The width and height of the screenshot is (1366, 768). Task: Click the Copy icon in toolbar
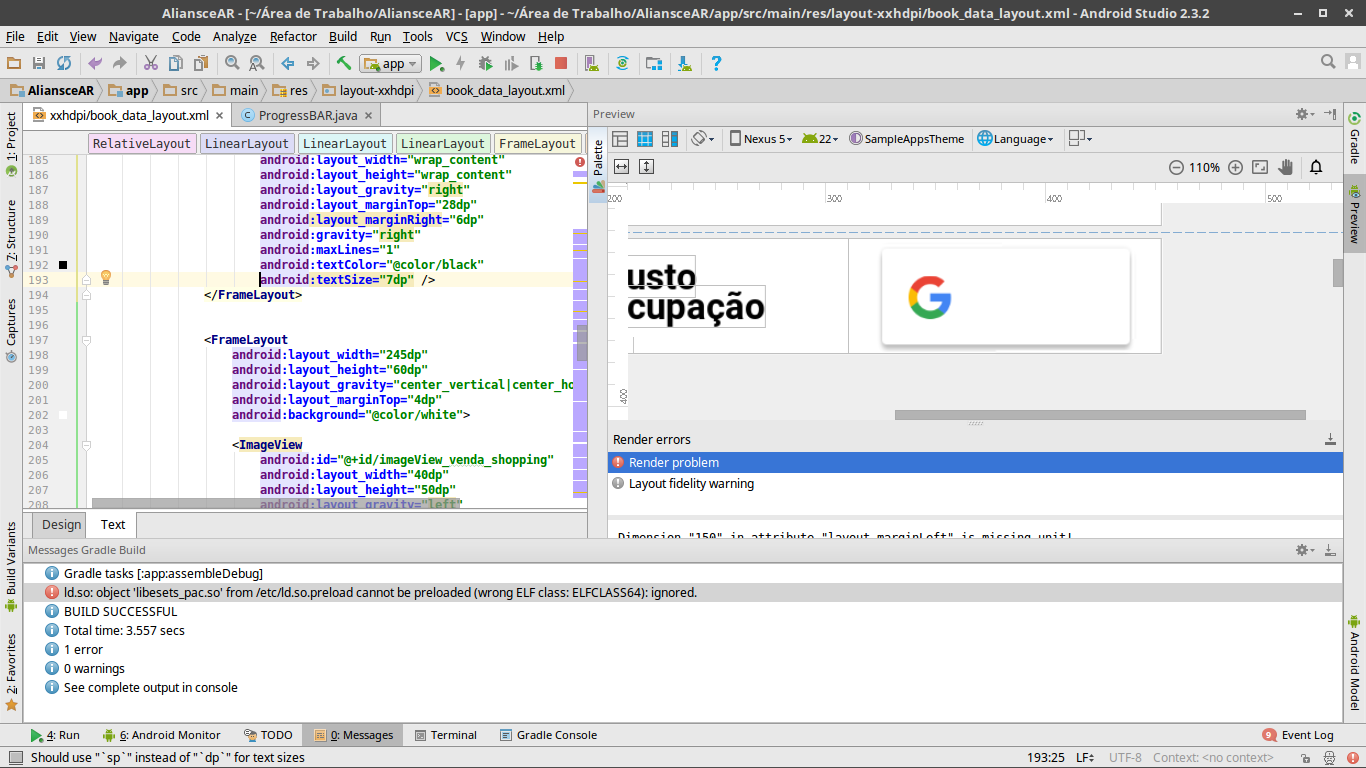(x=176, y=63)
